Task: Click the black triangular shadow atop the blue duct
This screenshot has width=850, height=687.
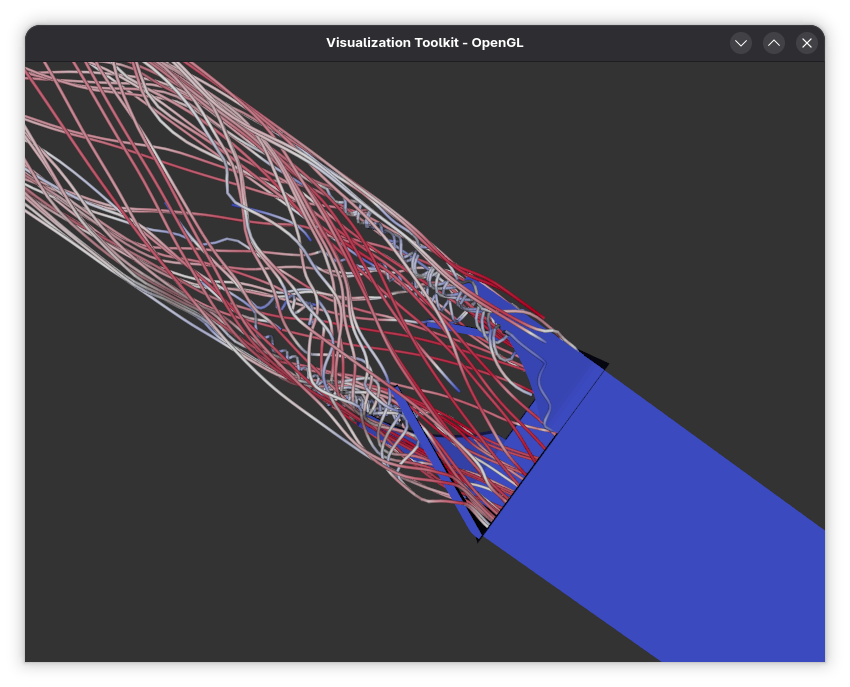Action: pos(593,358)
